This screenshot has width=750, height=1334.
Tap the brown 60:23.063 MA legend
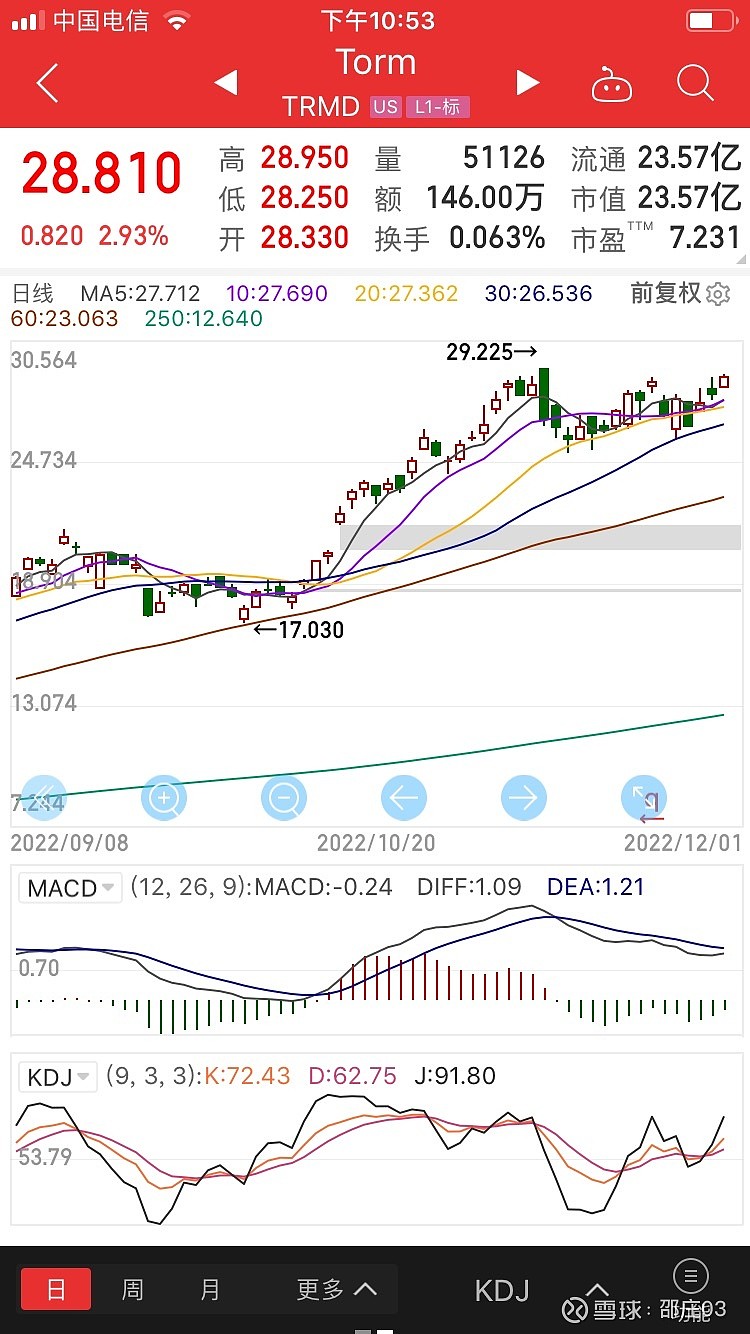64,319
